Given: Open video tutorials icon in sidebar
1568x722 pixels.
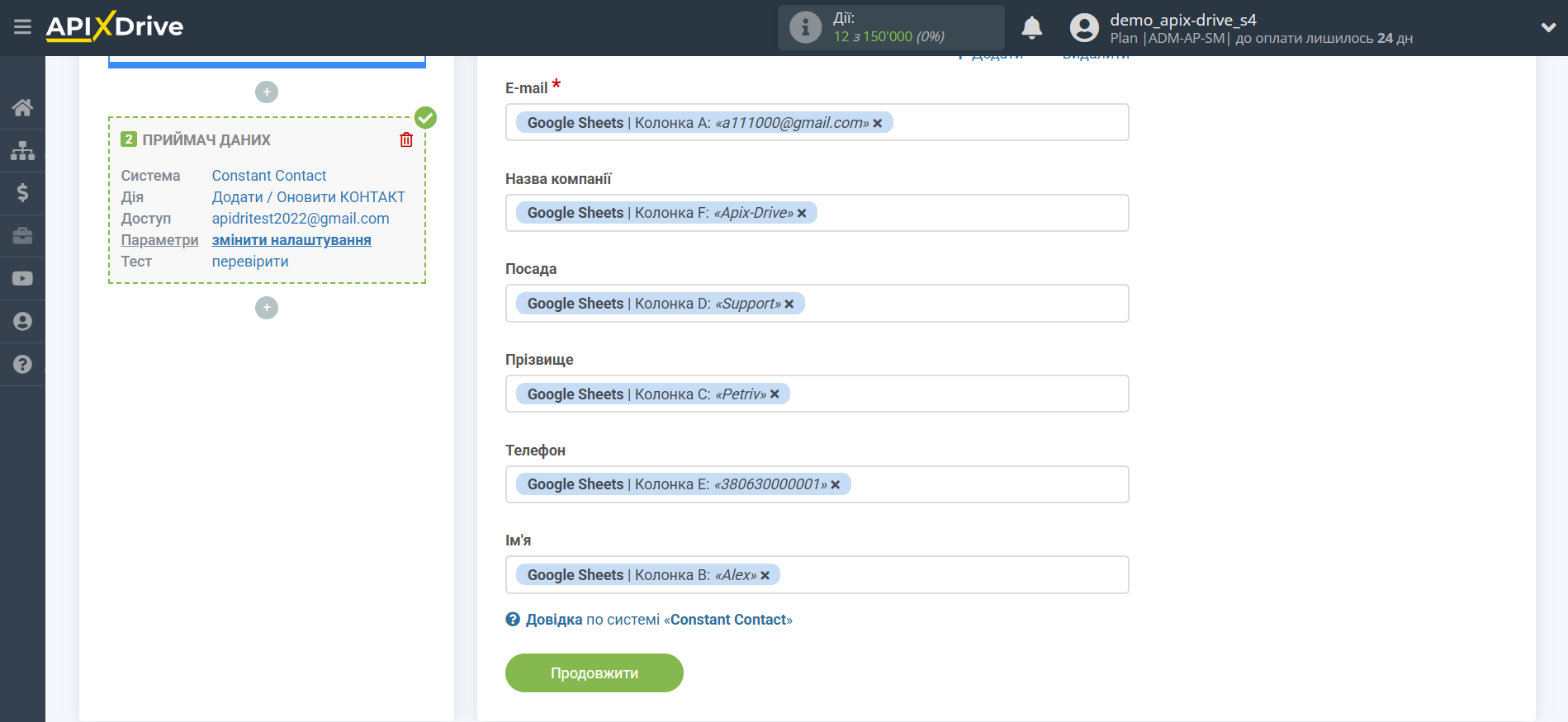Looking at the screenshot, I should tap(22, 279).
